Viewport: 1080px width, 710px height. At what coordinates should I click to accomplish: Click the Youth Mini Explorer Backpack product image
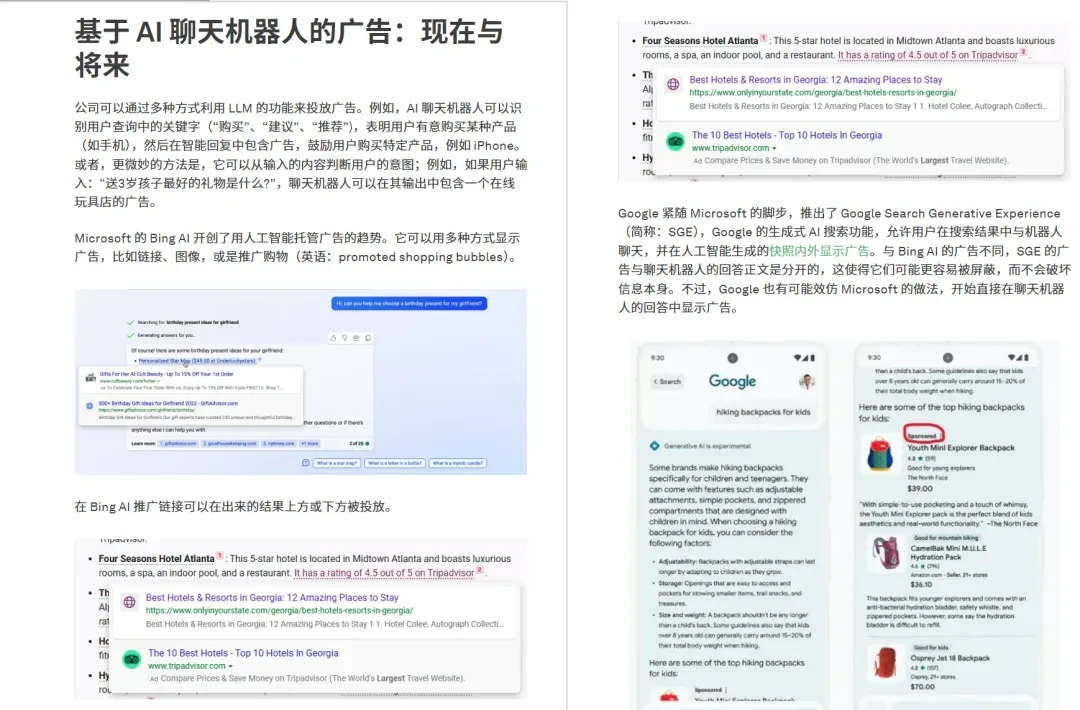point(880,455)
